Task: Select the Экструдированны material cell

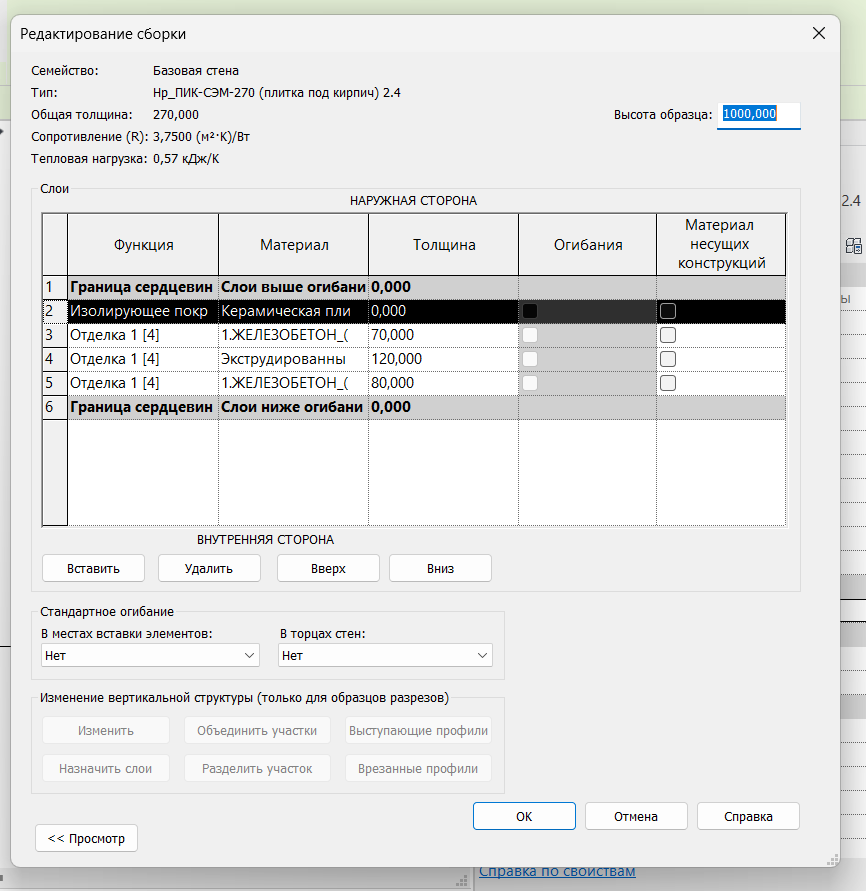Action: (293, 359)
